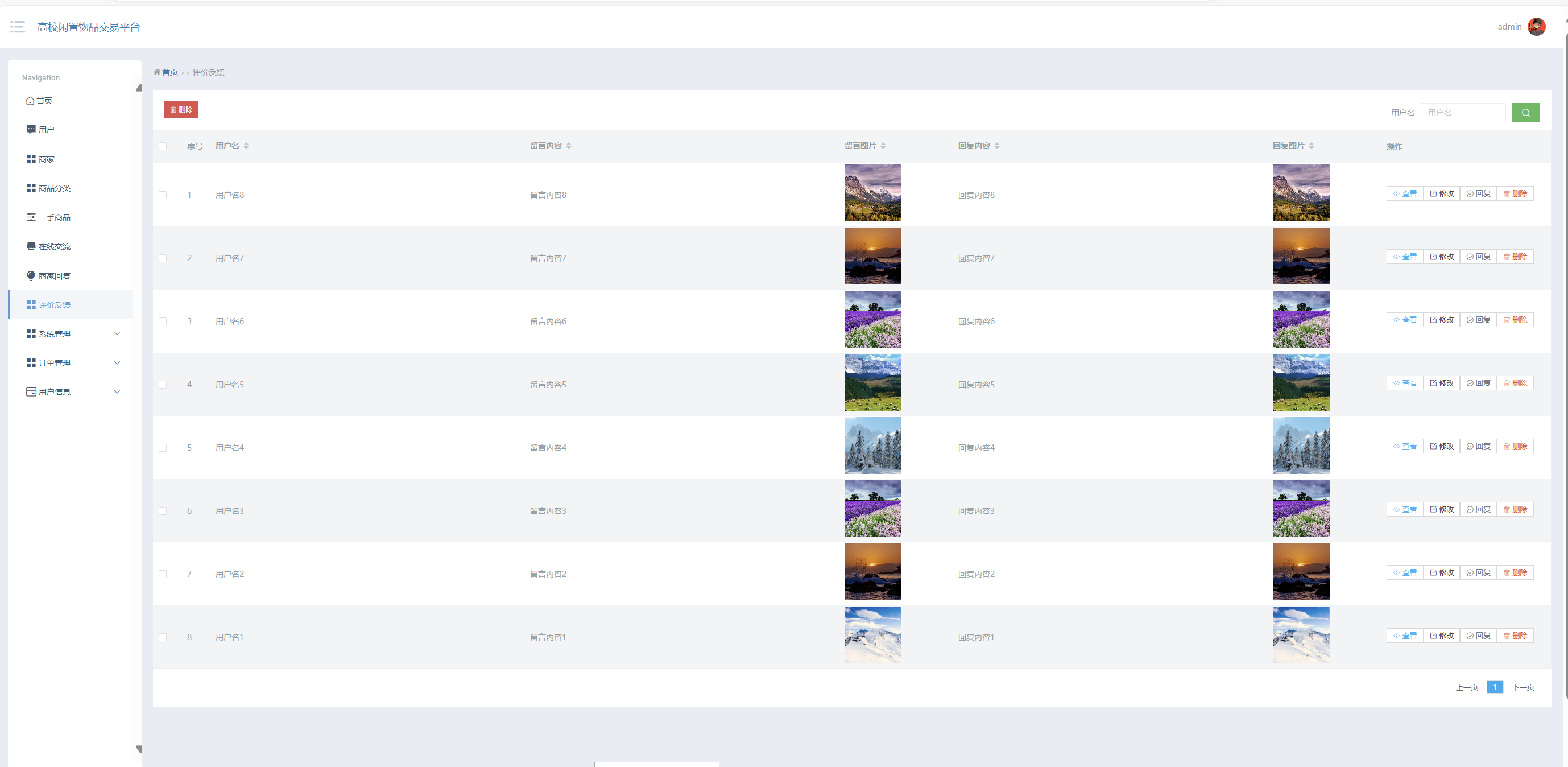
Task: Check the row for 用户名8
Action: pos(163,195)
